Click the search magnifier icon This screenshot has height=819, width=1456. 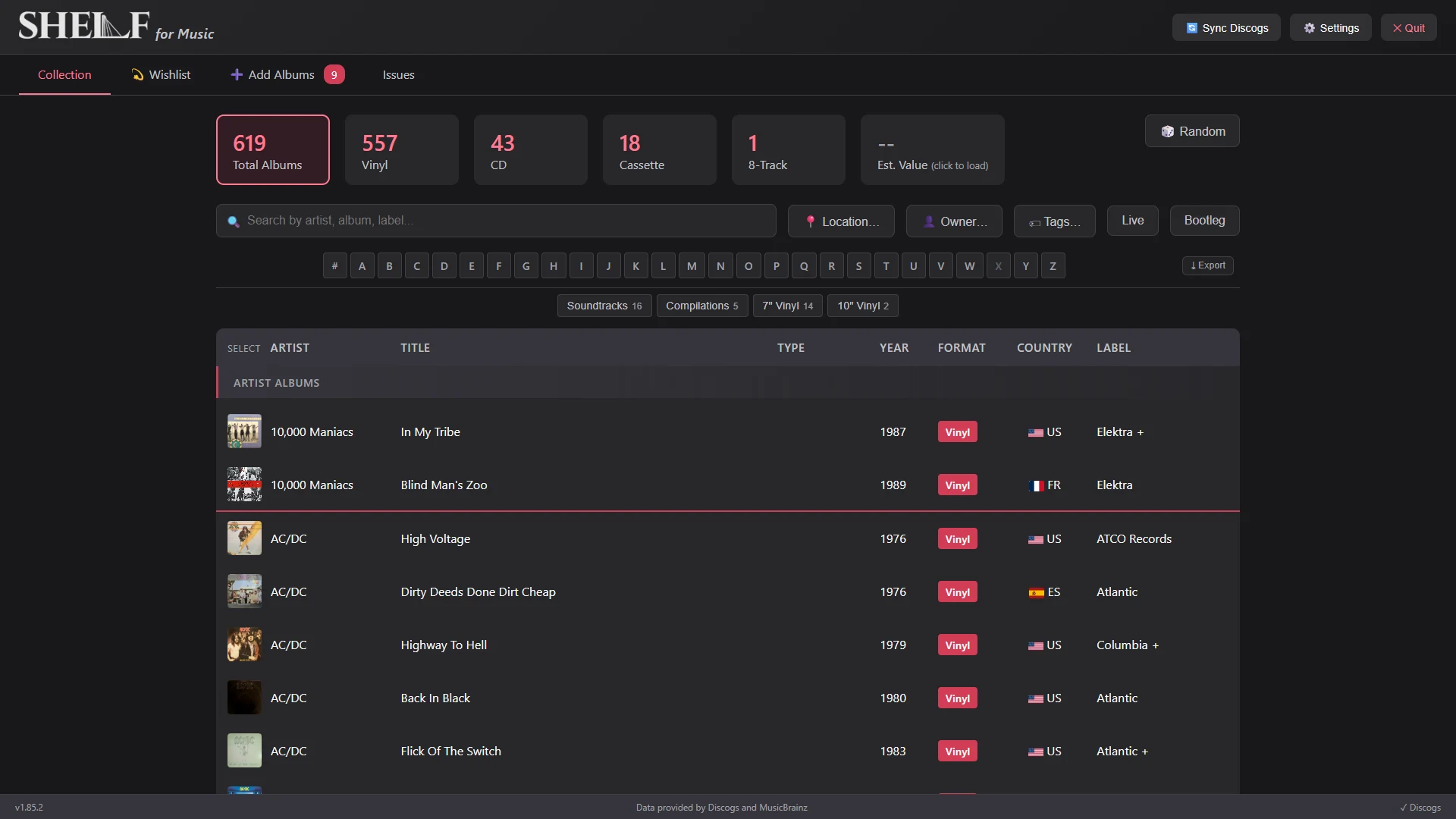point(234,221)
